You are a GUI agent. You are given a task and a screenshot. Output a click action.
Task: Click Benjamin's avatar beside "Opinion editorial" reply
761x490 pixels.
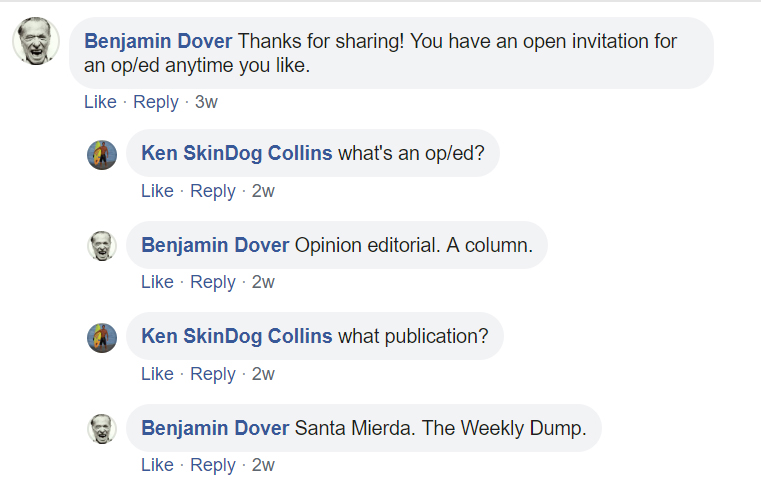[x=103, y=245]
